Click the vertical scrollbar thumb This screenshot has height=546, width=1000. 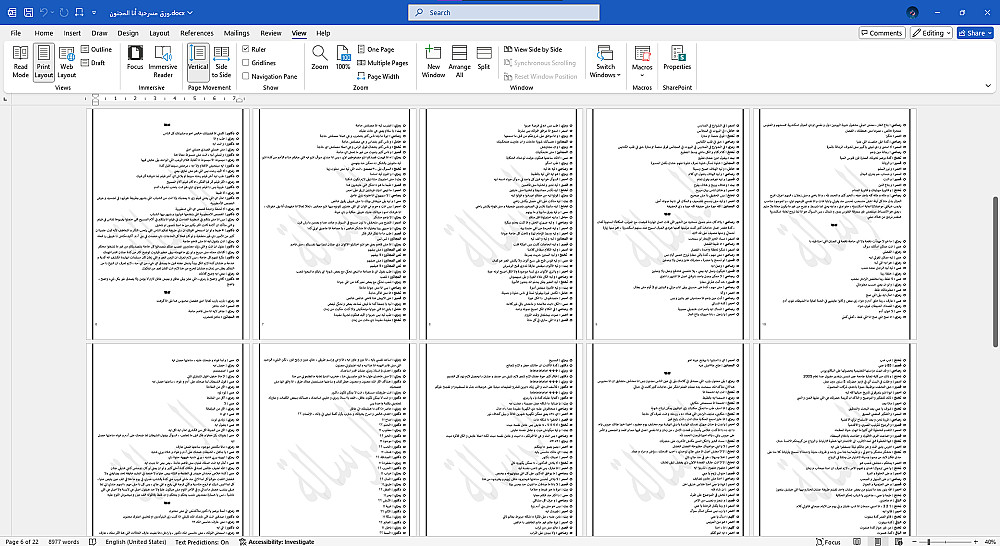coord(995,272)
